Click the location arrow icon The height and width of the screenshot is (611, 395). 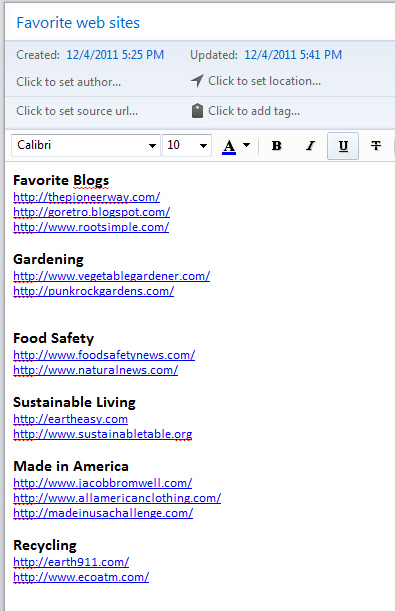(197, 81)
